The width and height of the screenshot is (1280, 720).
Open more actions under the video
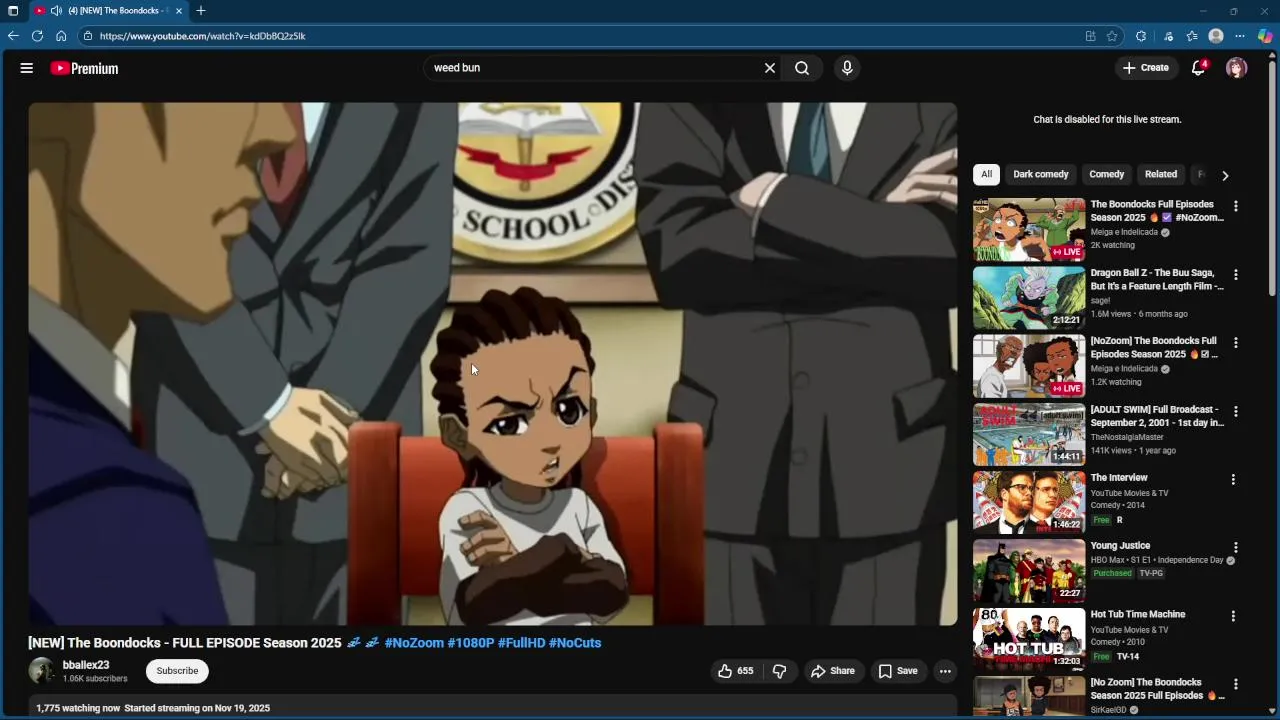tap(945, 671)
